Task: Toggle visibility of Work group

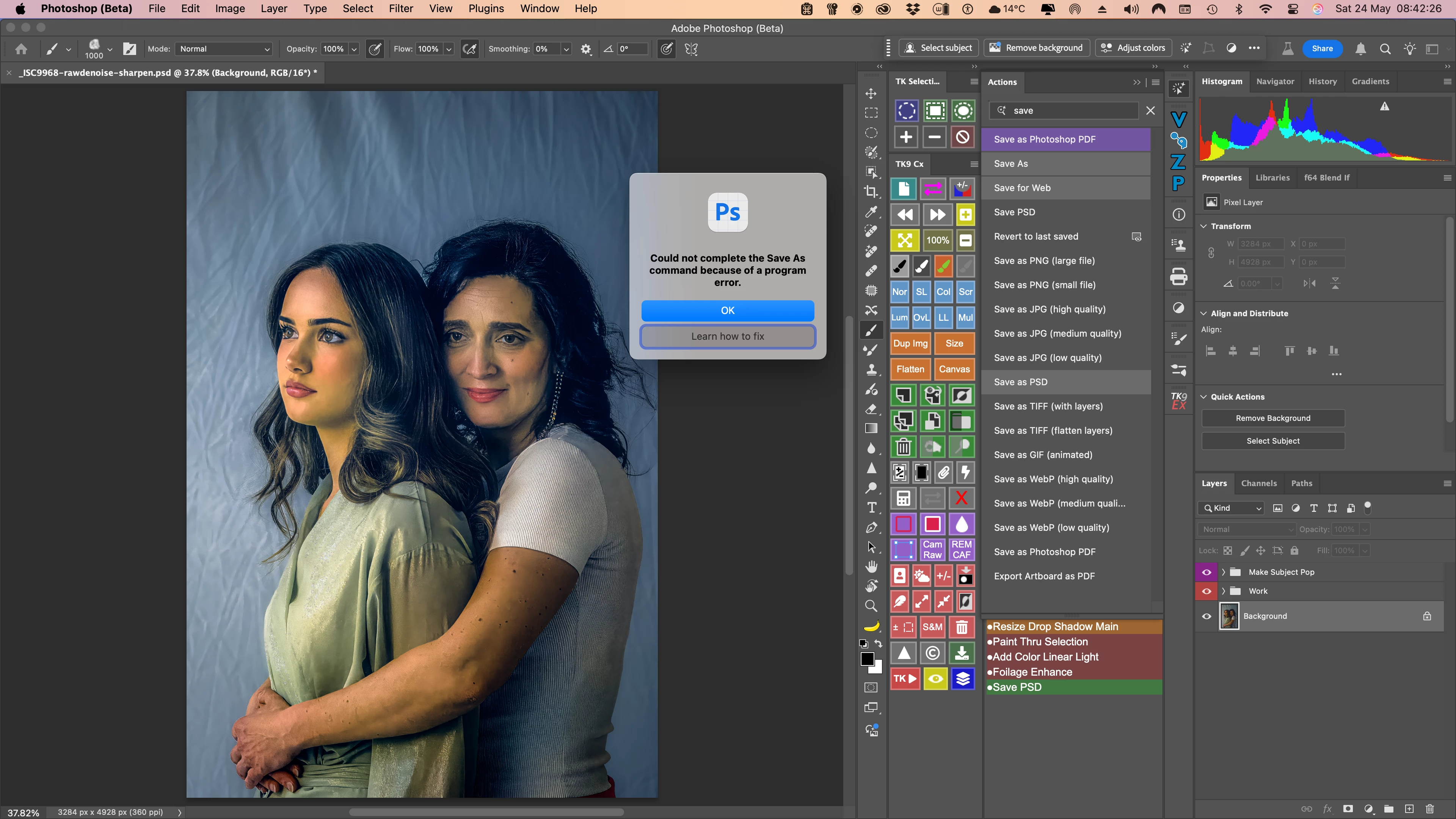Action: tap(1206, 591)
